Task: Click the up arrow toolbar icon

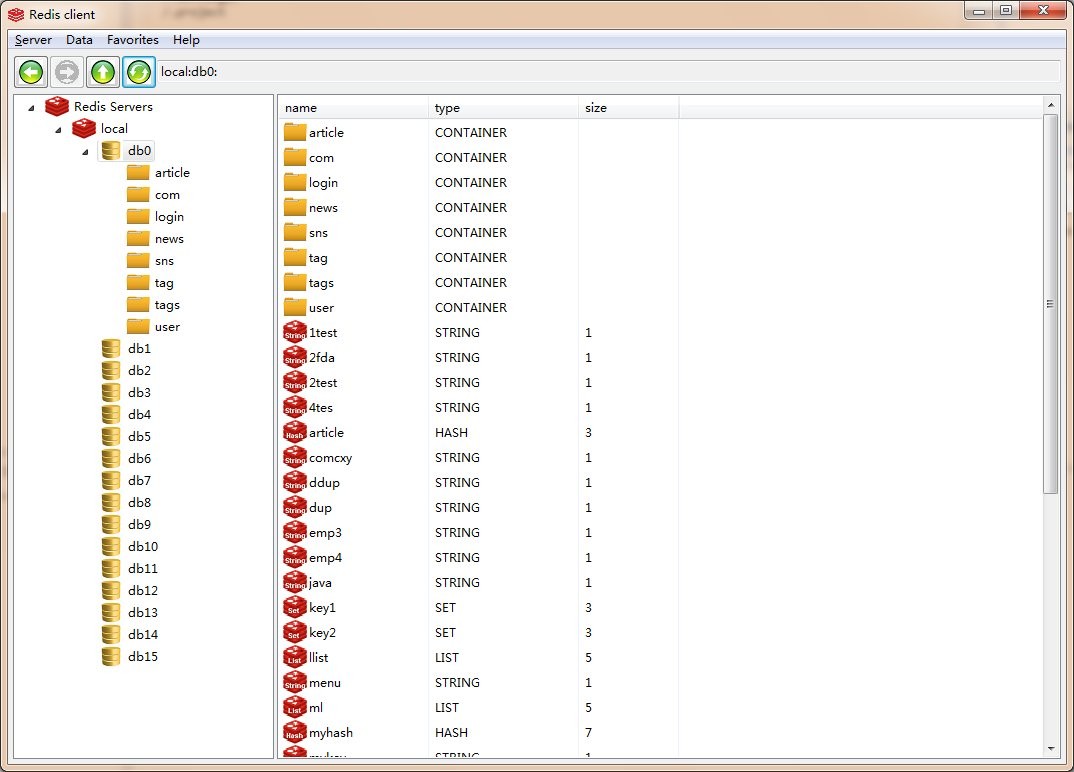Action: pyautogui.click(x=102, y=71)
